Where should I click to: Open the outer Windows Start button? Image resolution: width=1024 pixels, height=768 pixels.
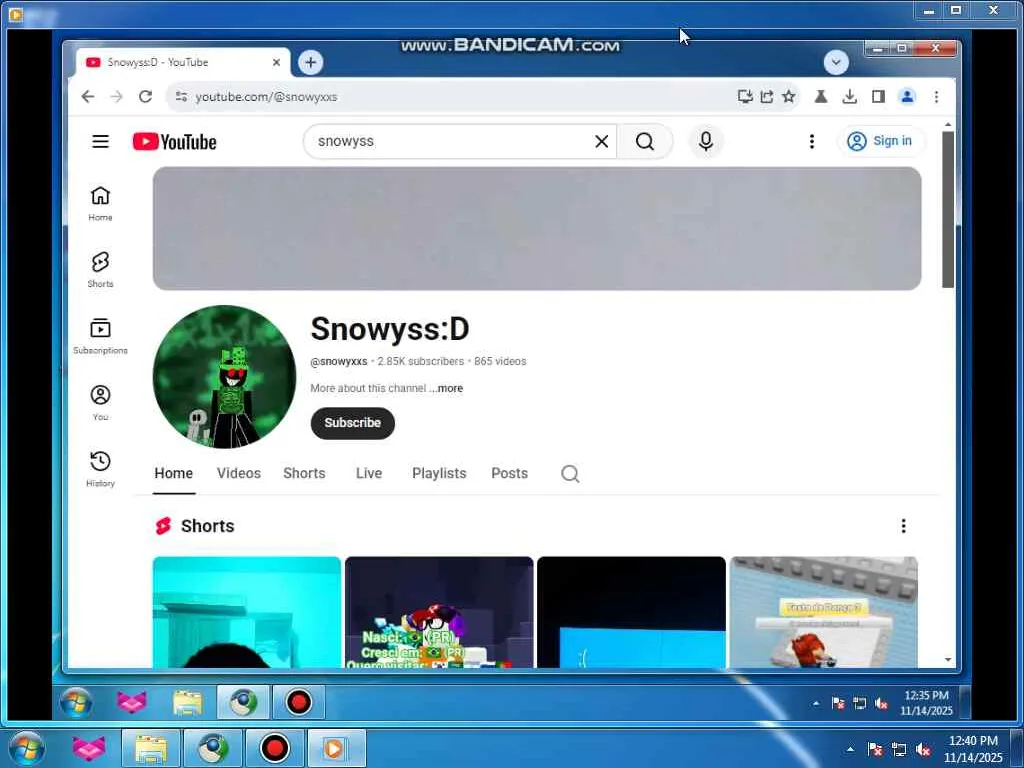pyautogui.click(x=25, y=748)
